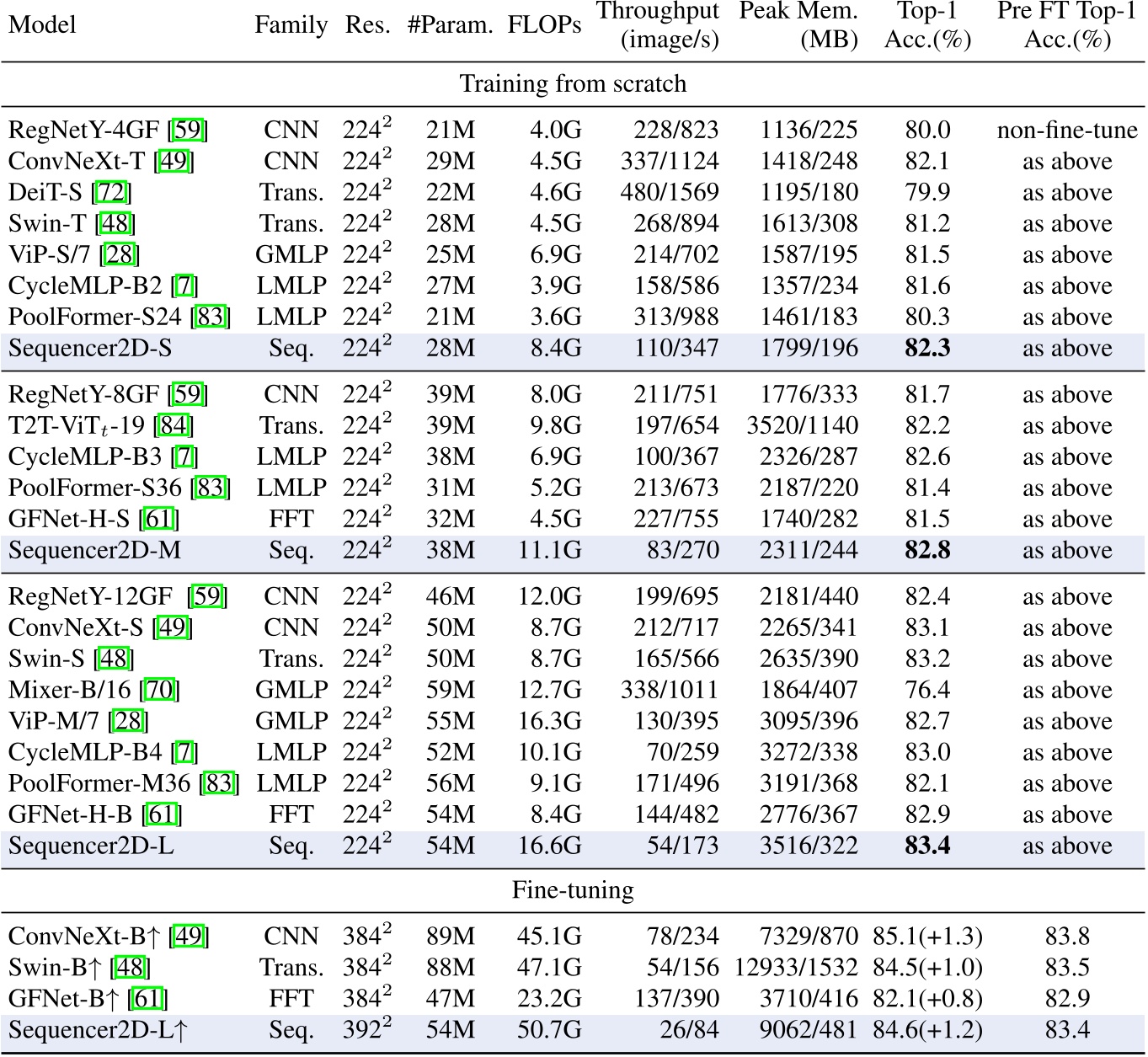Image resolution: width=1148 pixels, height=1057 pixels.
Task: Click the Fine-tuning section heading
Action: (573, 891)
